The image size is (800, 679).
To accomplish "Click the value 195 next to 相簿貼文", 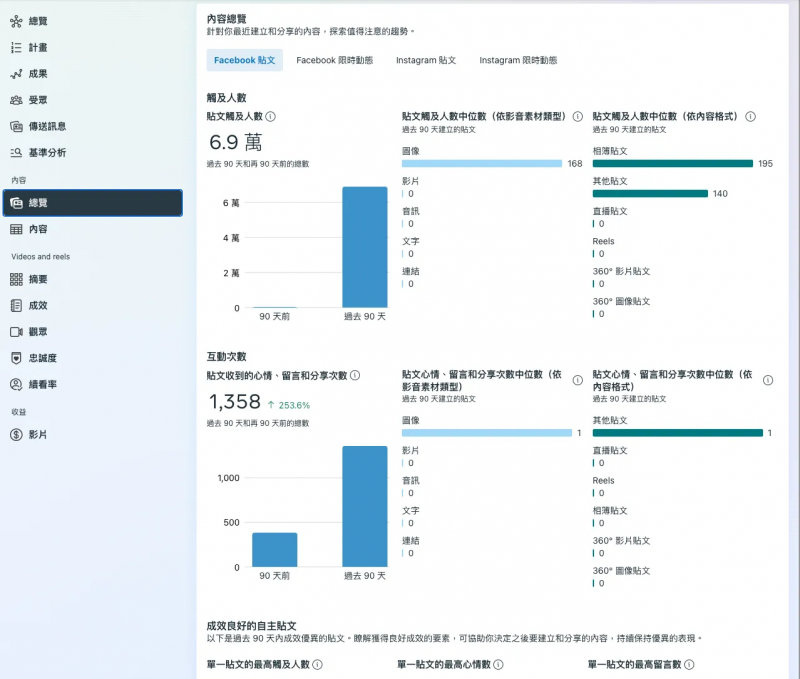I will click(x=765, y=164).
